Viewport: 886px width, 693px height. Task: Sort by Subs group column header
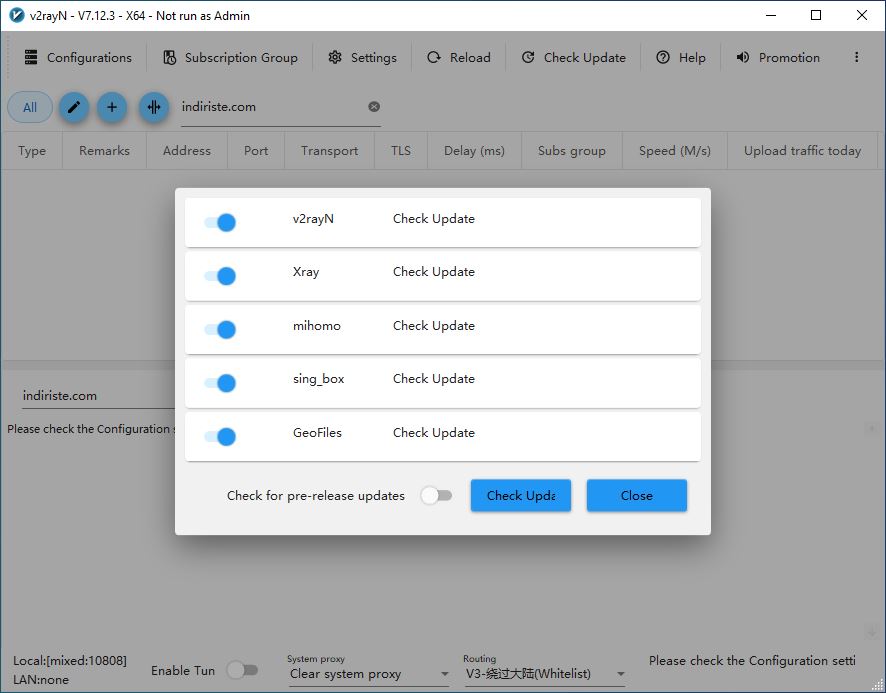[572, 151]
